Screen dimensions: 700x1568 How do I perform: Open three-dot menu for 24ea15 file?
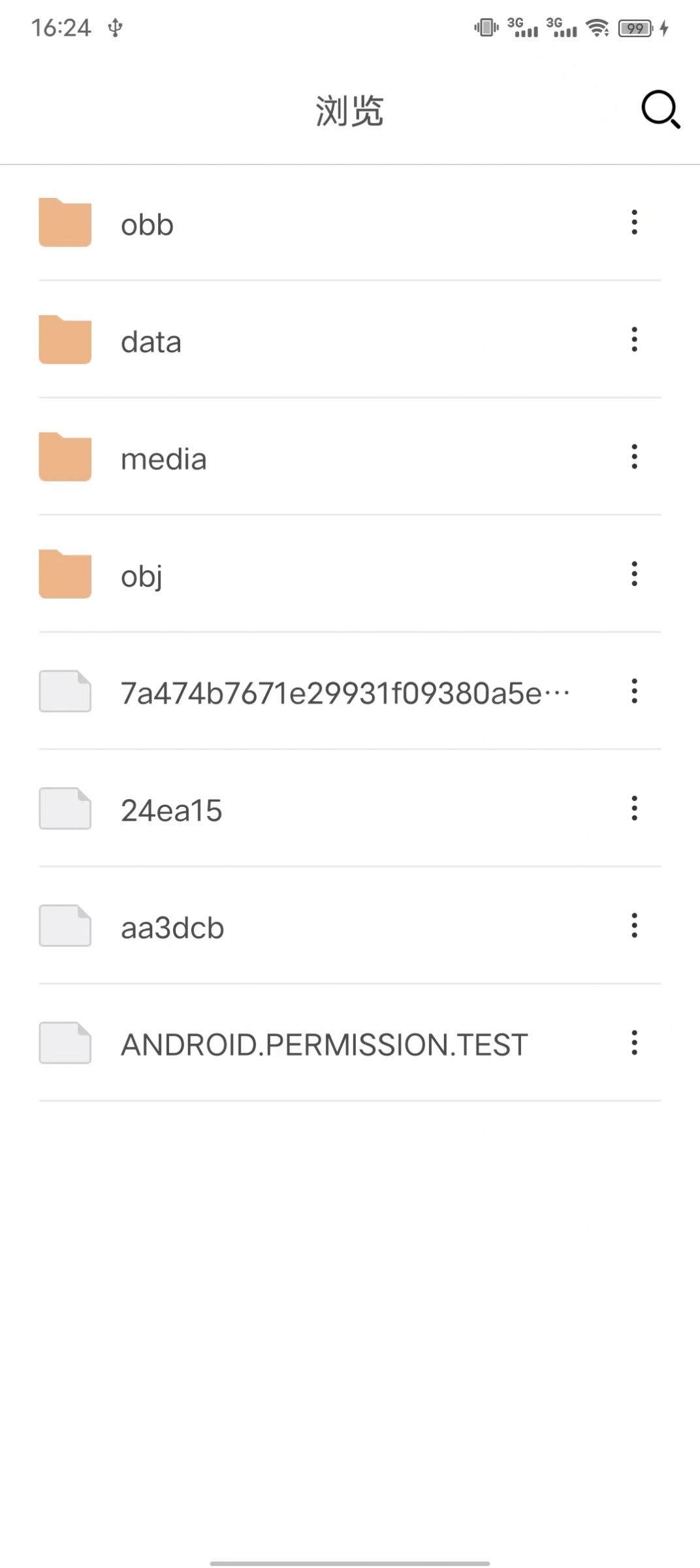(x=634, y=809)
